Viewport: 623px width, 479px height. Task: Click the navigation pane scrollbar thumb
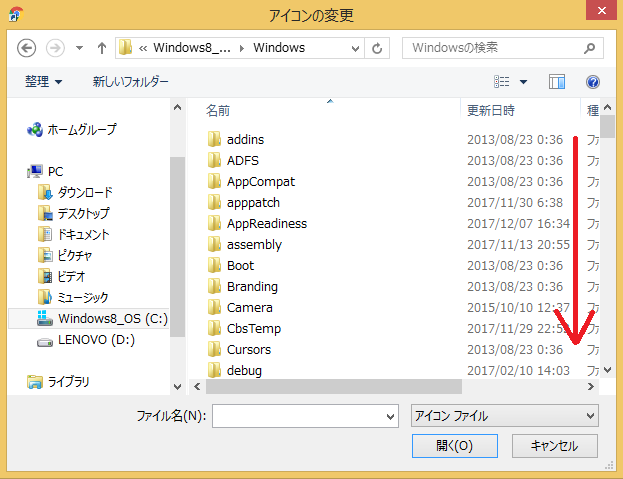click(x=178, y=247)
